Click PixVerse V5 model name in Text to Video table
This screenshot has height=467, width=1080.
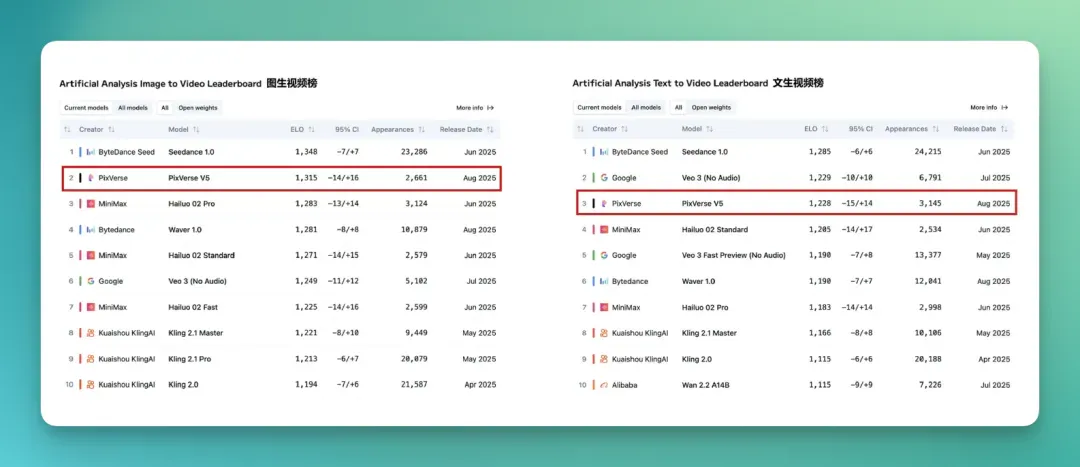coord(705,204)
